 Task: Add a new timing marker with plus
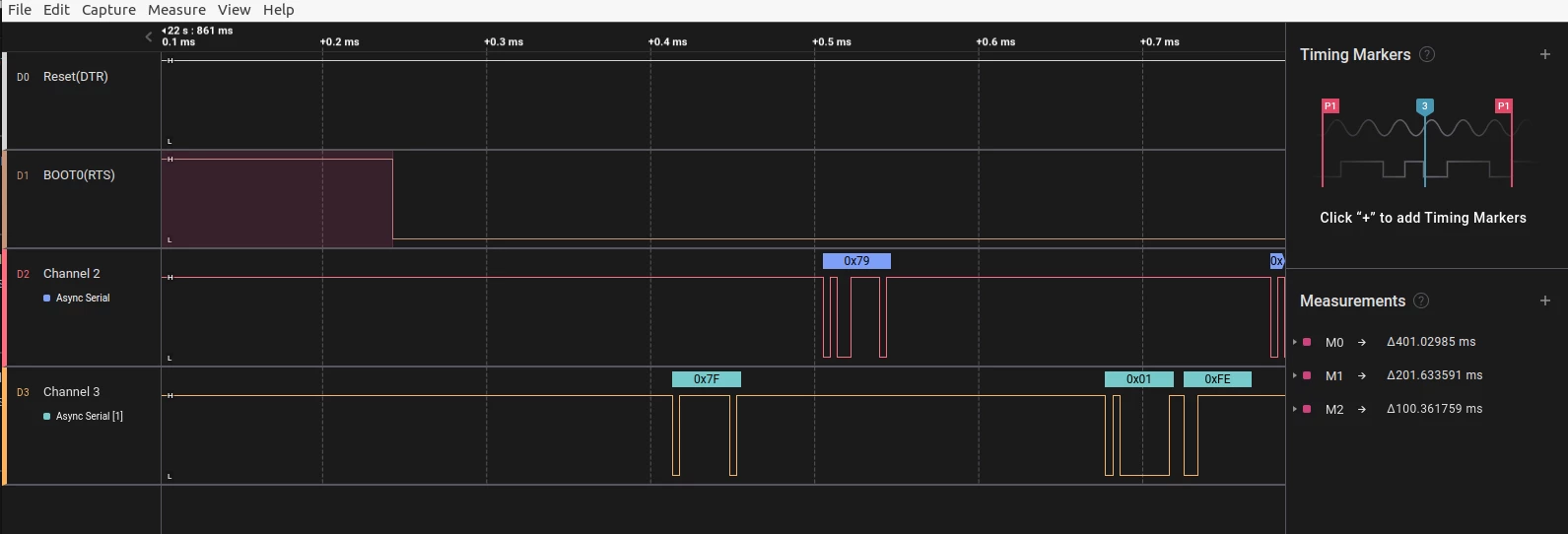point(1545,55)
